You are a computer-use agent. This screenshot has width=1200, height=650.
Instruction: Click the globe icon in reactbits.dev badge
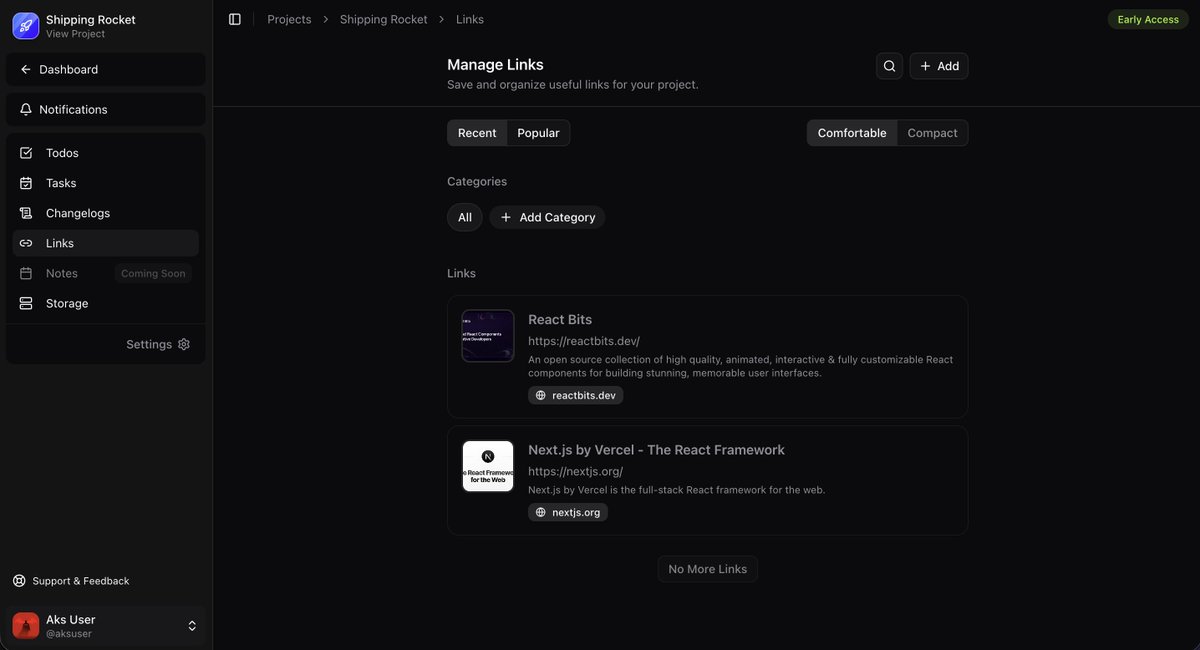pos(541,395)
